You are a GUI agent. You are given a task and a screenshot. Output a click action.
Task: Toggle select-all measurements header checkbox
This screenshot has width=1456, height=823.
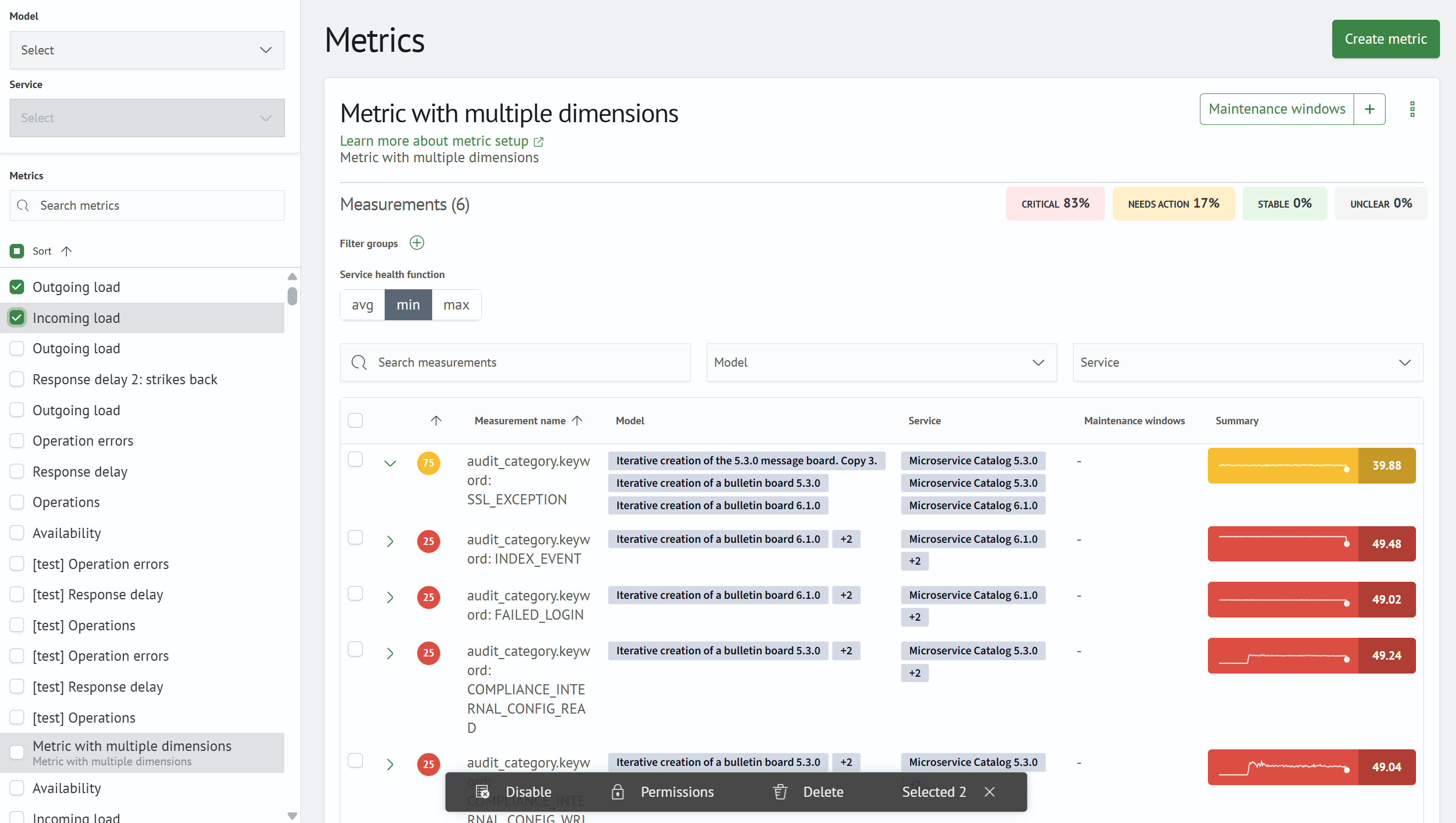(x=355, y=421)
